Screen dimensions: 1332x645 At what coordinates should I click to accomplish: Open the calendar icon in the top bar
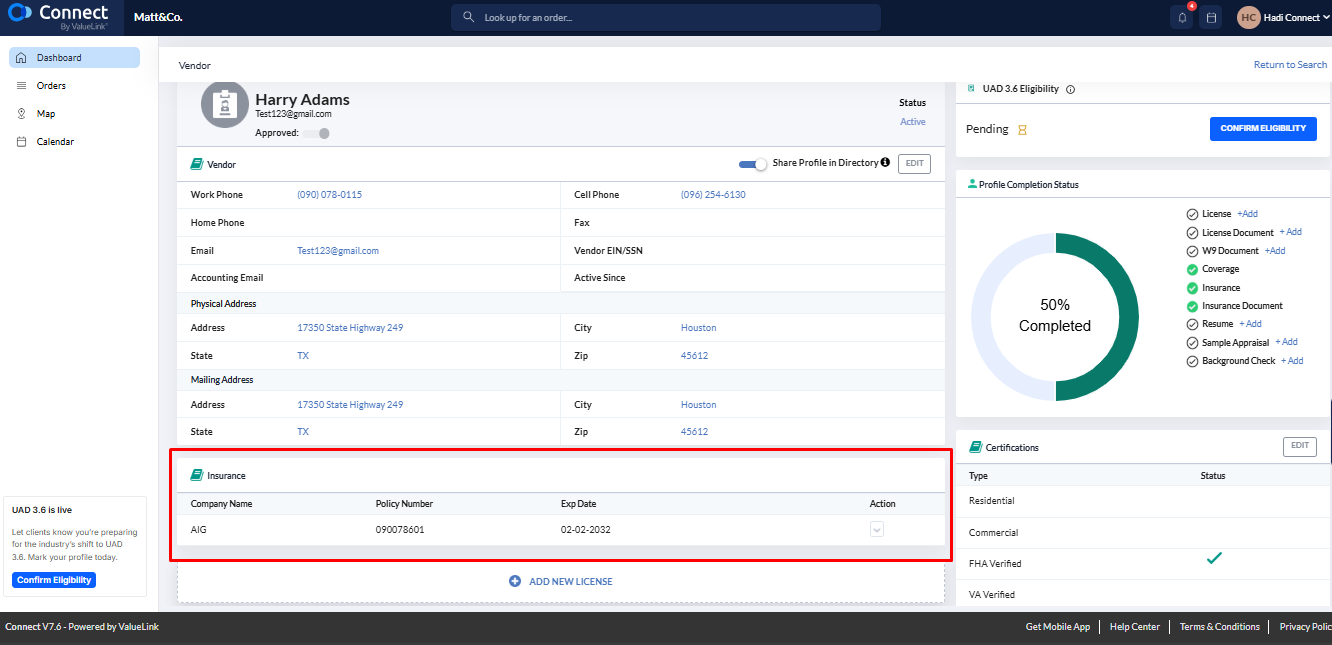point(1211,18)
